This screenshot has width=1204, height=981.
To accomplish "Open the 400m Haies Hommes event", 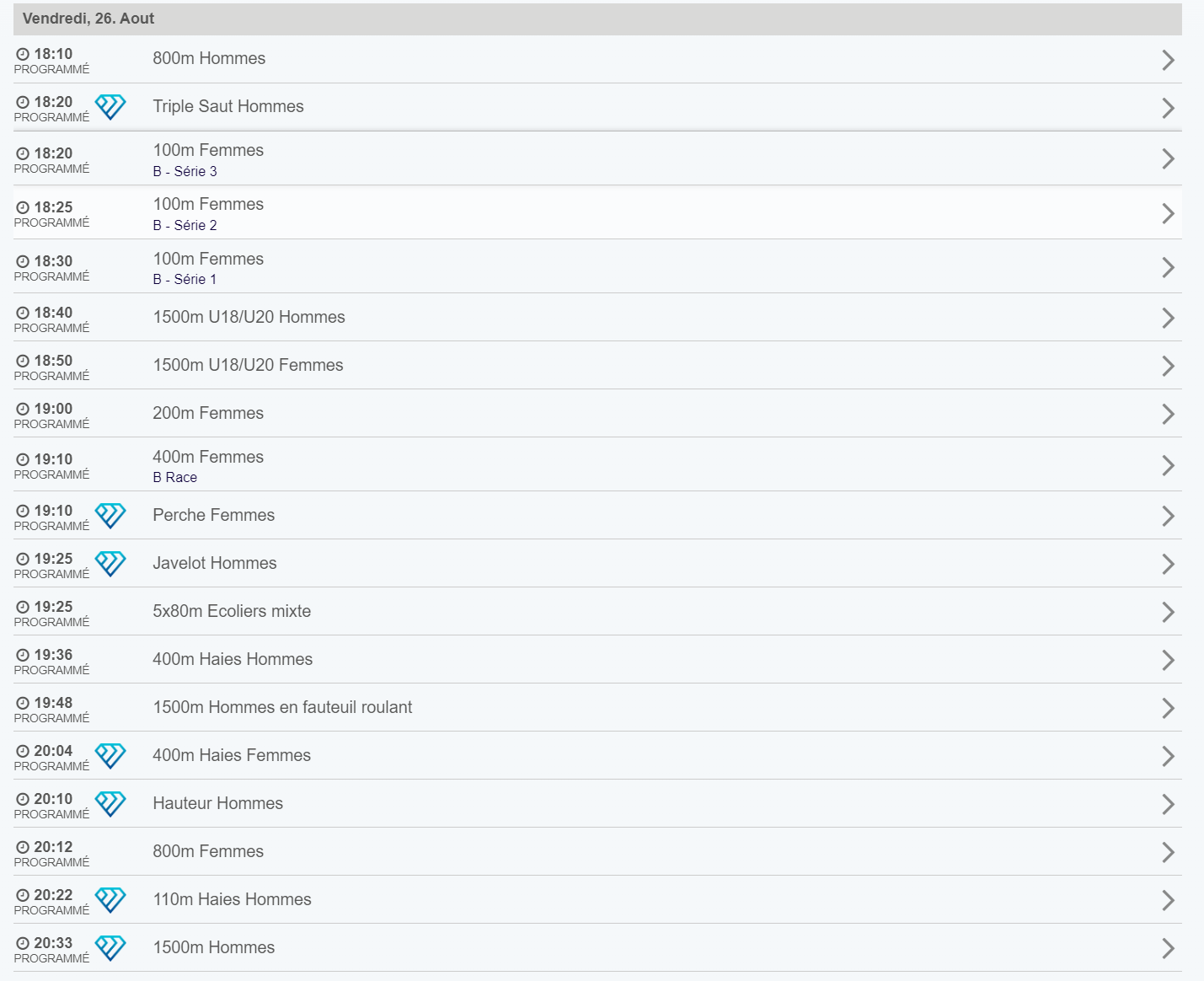I will click(233, 660).
